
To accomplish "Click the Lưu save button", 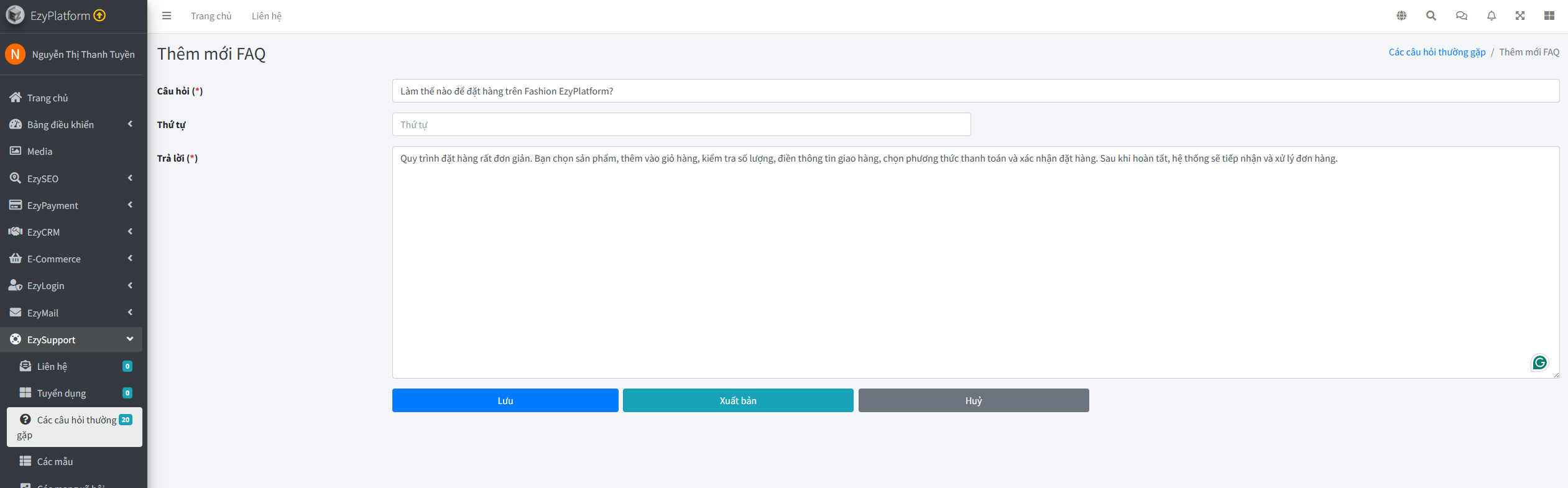I will (x=505, y=400).
